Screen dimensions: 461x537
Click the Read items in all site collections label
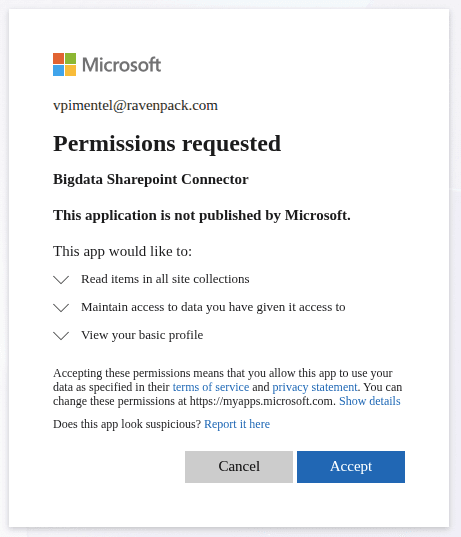click(165, 279)
